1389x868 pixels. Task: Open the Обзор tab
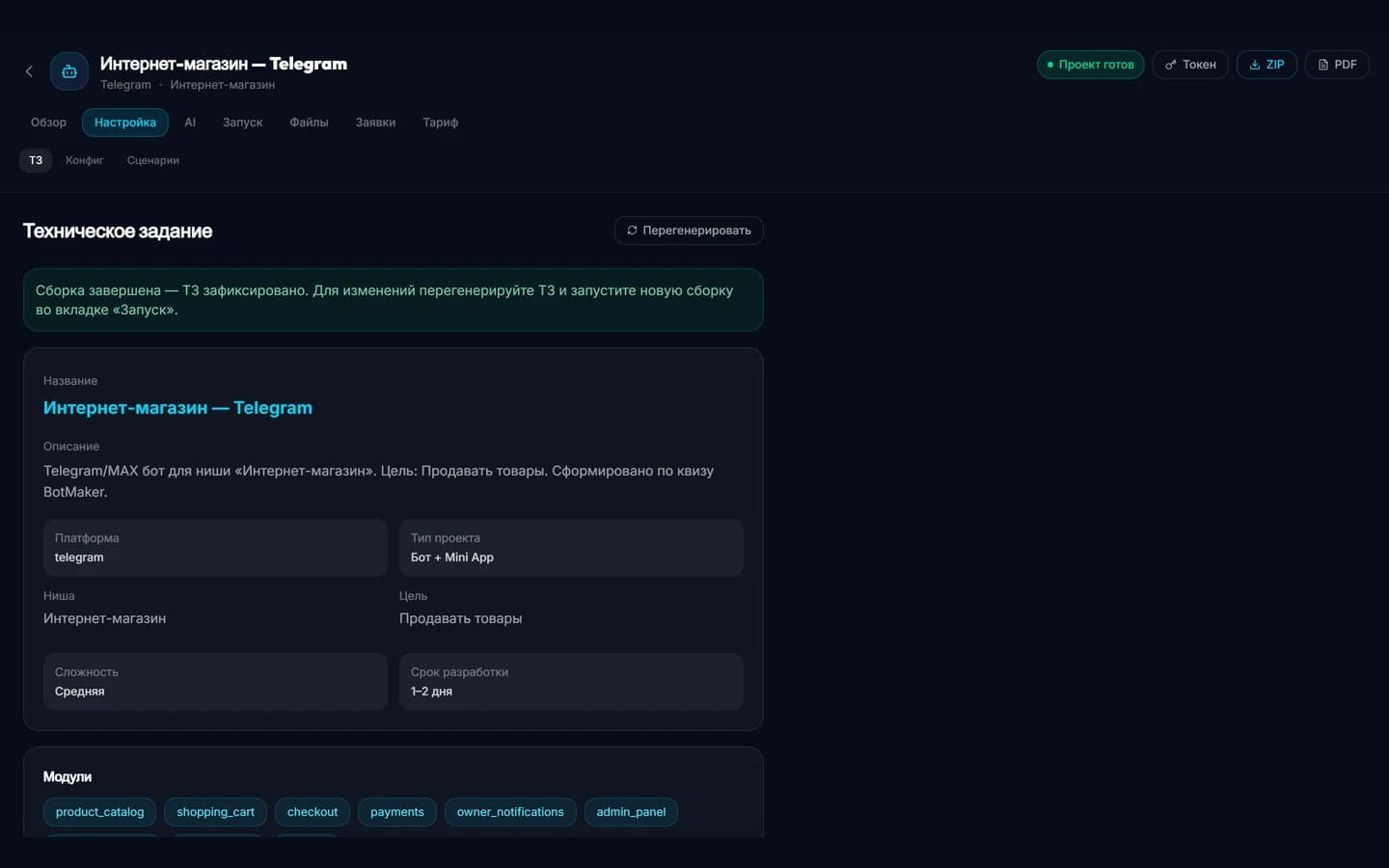(x=48, y=122)
